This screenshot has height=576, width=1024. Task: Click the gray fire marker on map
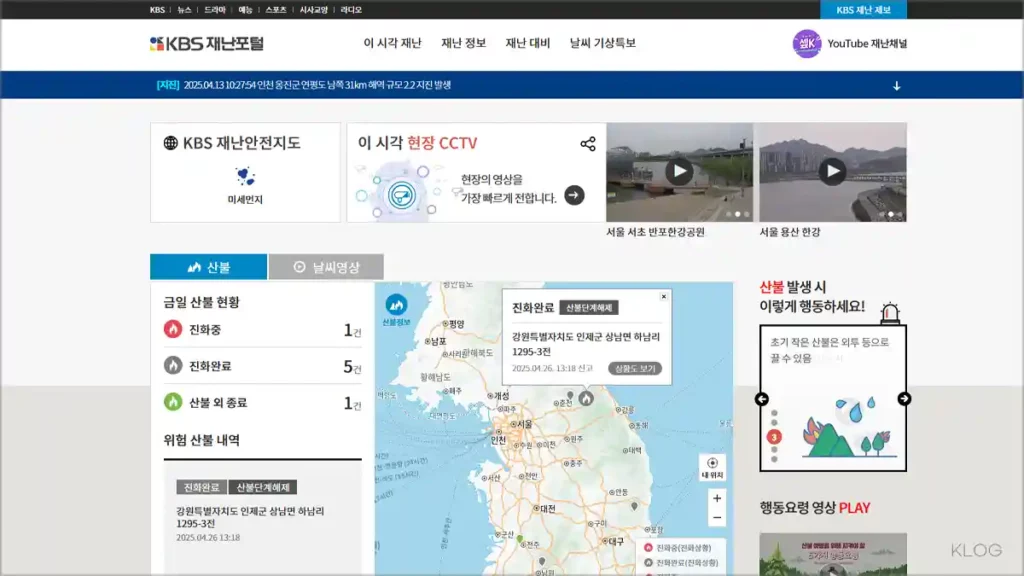click(586, 398)
